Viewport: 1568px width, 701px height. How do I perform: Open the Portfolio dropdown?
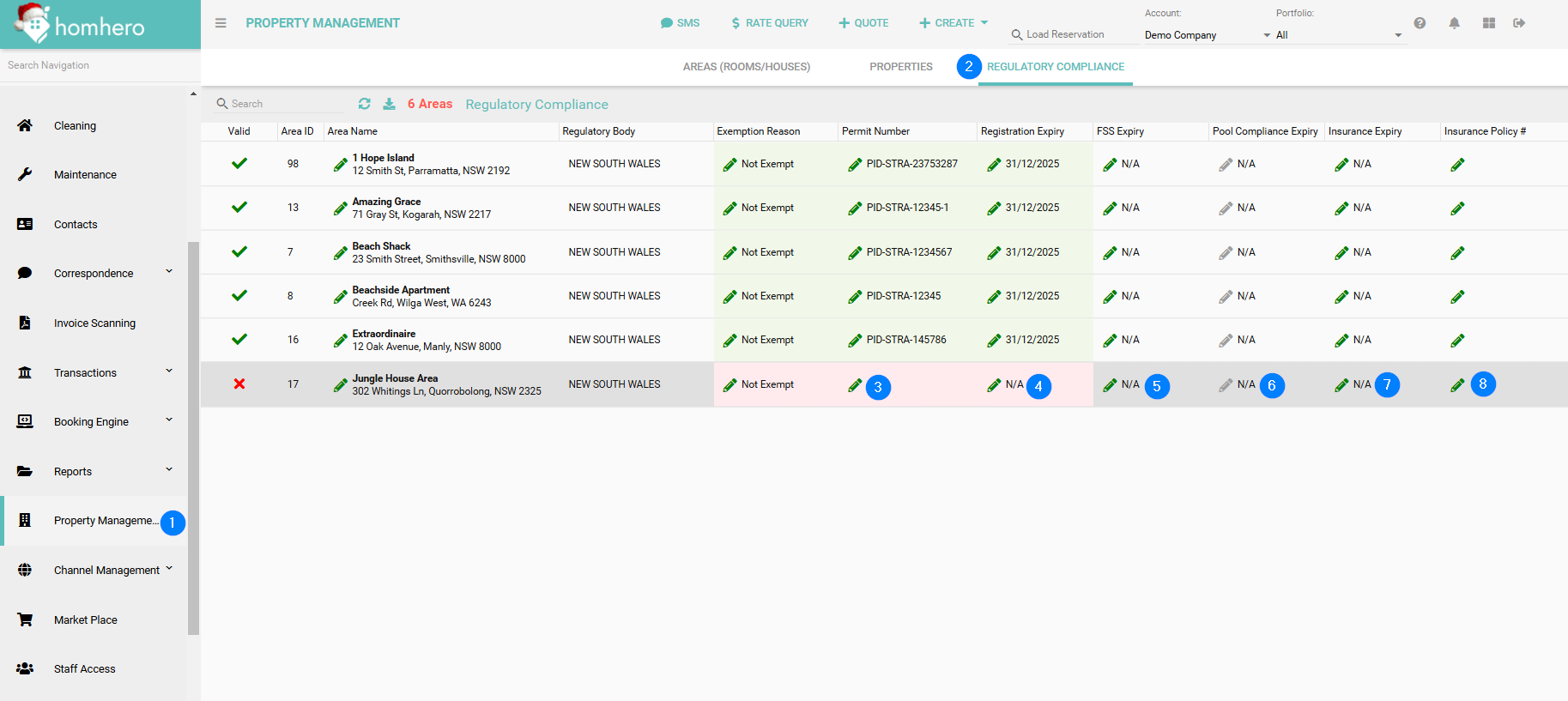coord(1338,35)
